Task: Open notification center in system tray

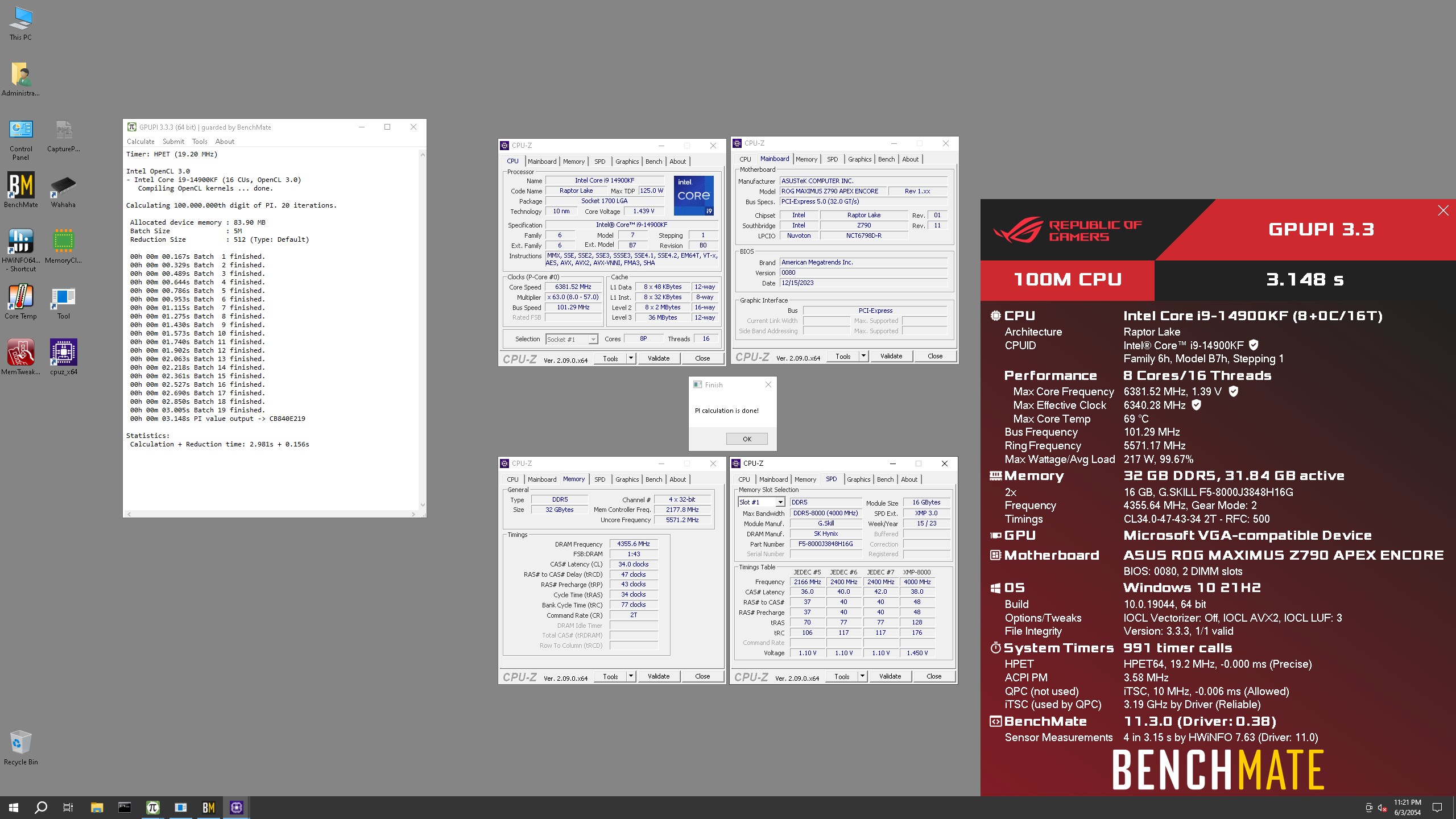Action: click(x=1437, y=808)
